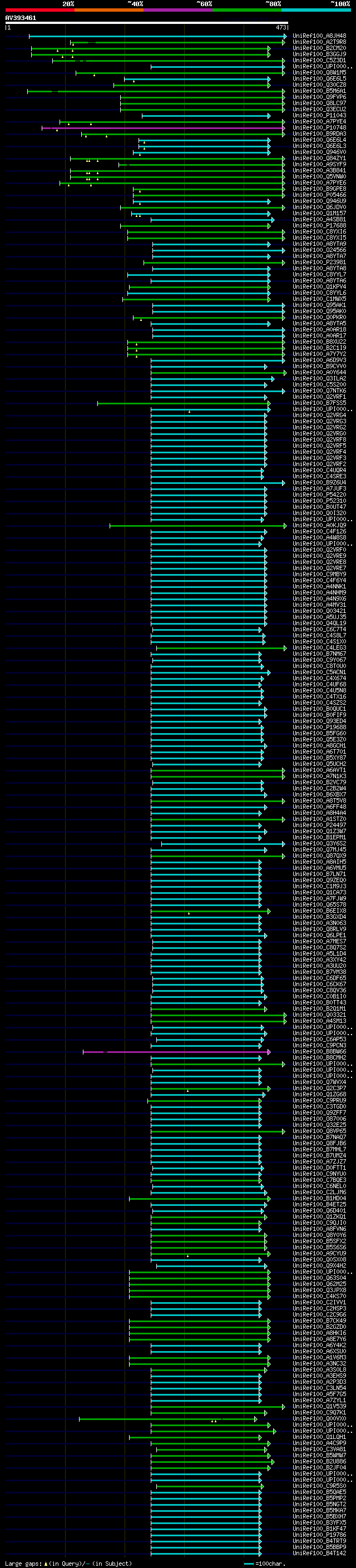Viewport: 356px width, 1568px height.
Task: Select hit label UniRef100_Q03321
Action: 319,1015
